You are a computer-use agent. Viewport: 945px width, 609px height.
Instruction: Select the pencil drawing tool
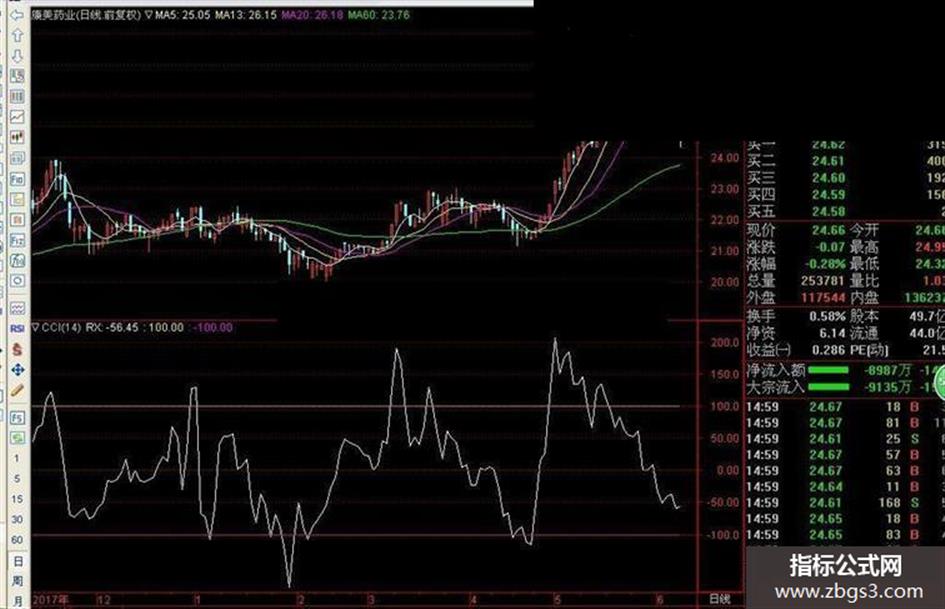pyautogui.click(x=17, y=390)
